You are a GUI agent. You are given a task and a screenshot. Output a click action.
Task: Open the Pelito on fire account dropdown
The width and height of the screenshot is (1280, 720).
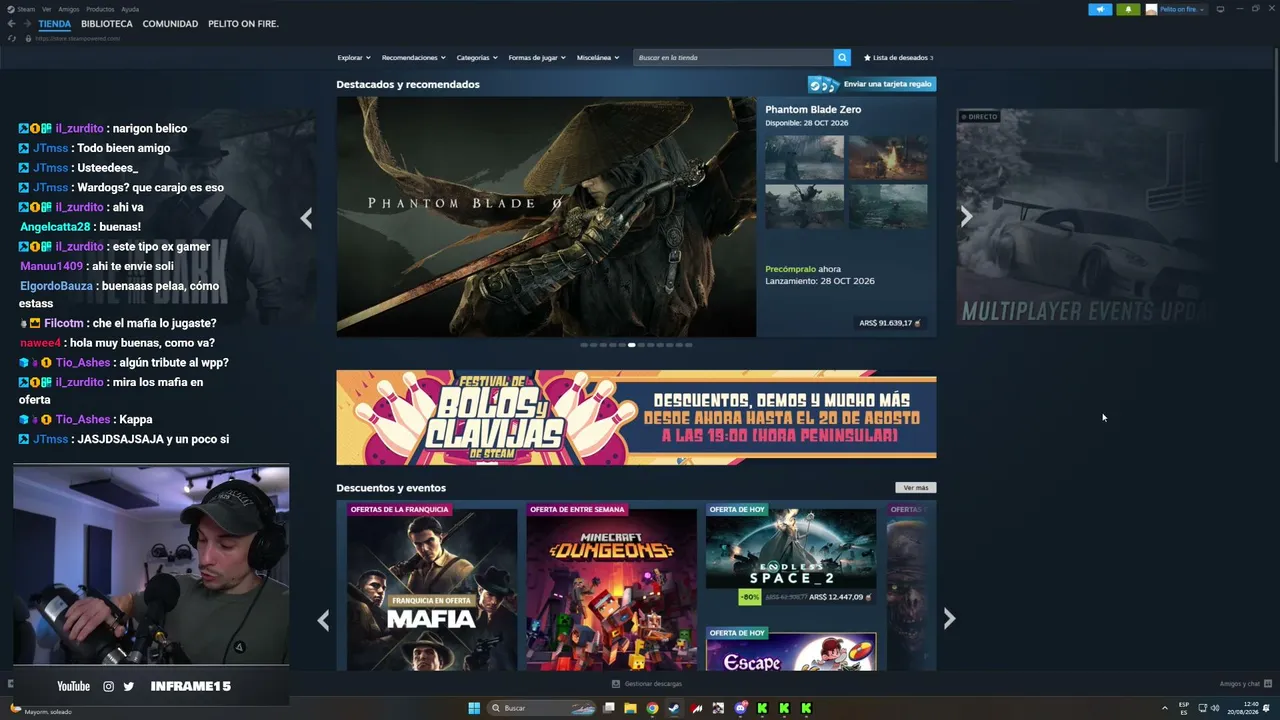coord(1175,9)
